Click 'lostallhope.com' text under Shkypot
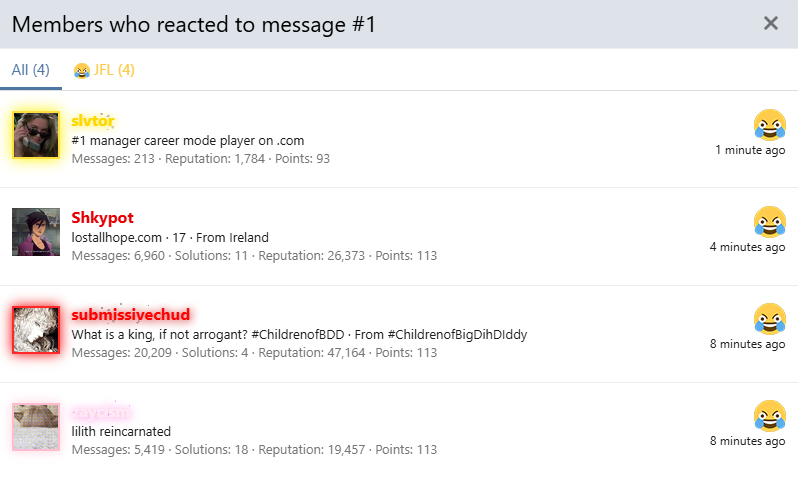The image size is (798, 478). (x=117, y=238)
